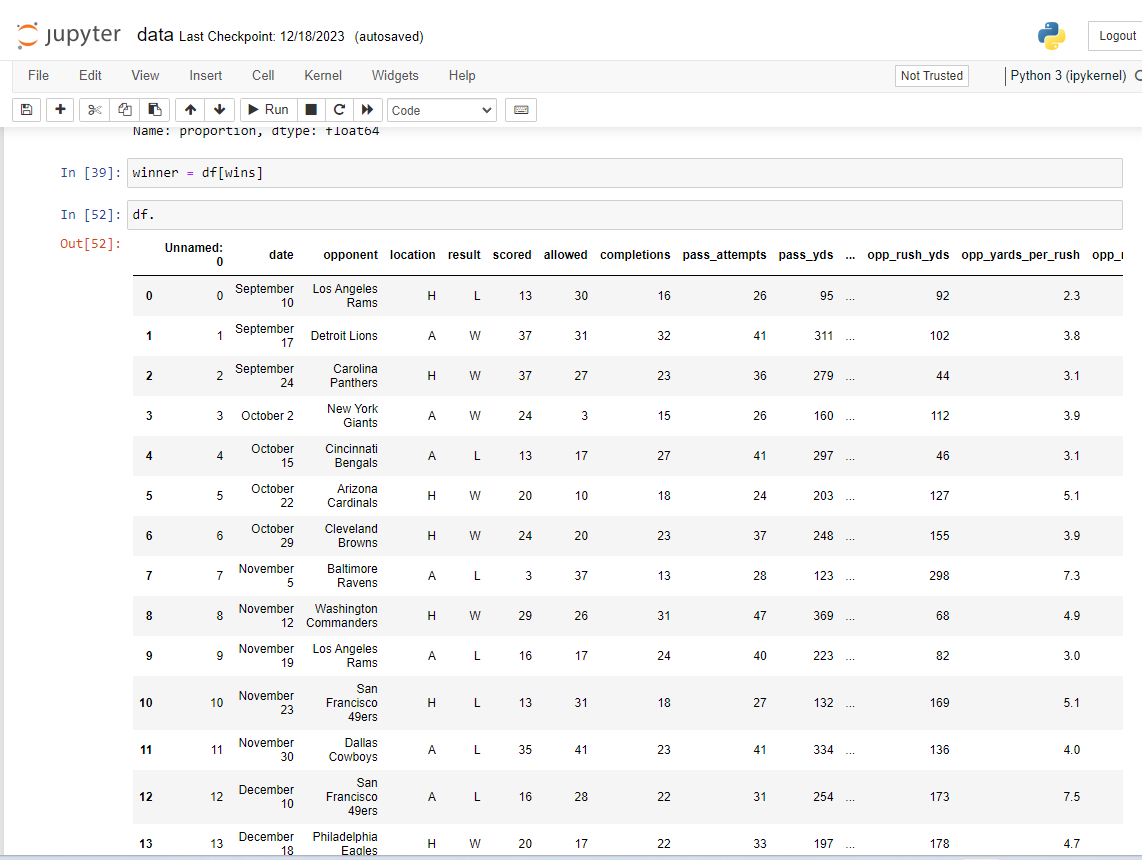Restart the kernel
The height and width of the screenshot is (860, 1142).
click(339, 110)
